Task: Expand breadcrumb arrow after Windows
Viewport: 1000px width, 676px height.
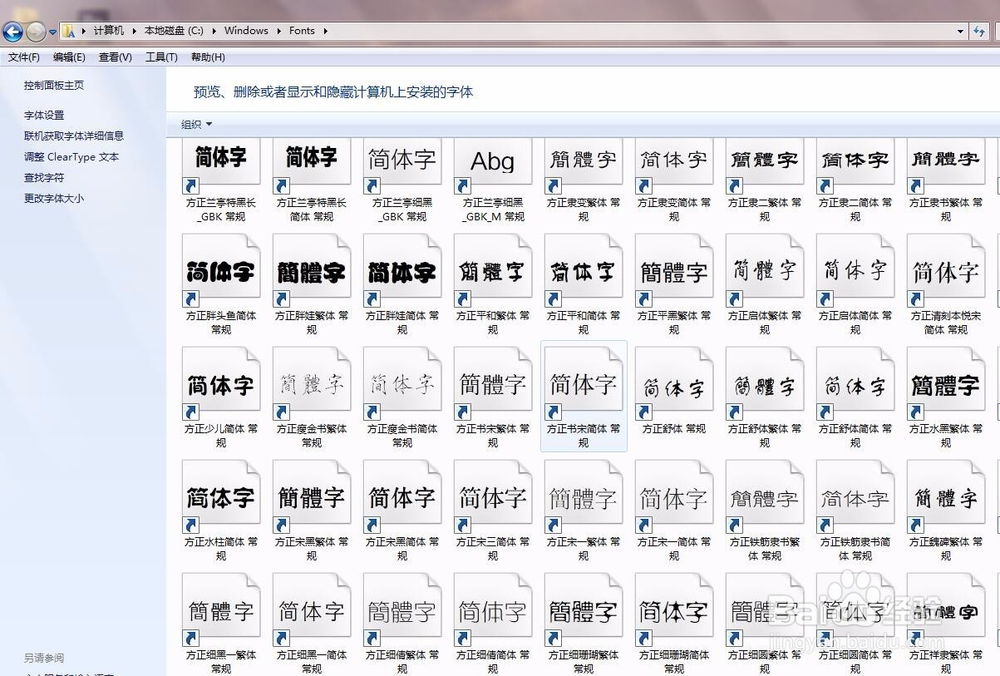Action: click(x=279, y=31)
